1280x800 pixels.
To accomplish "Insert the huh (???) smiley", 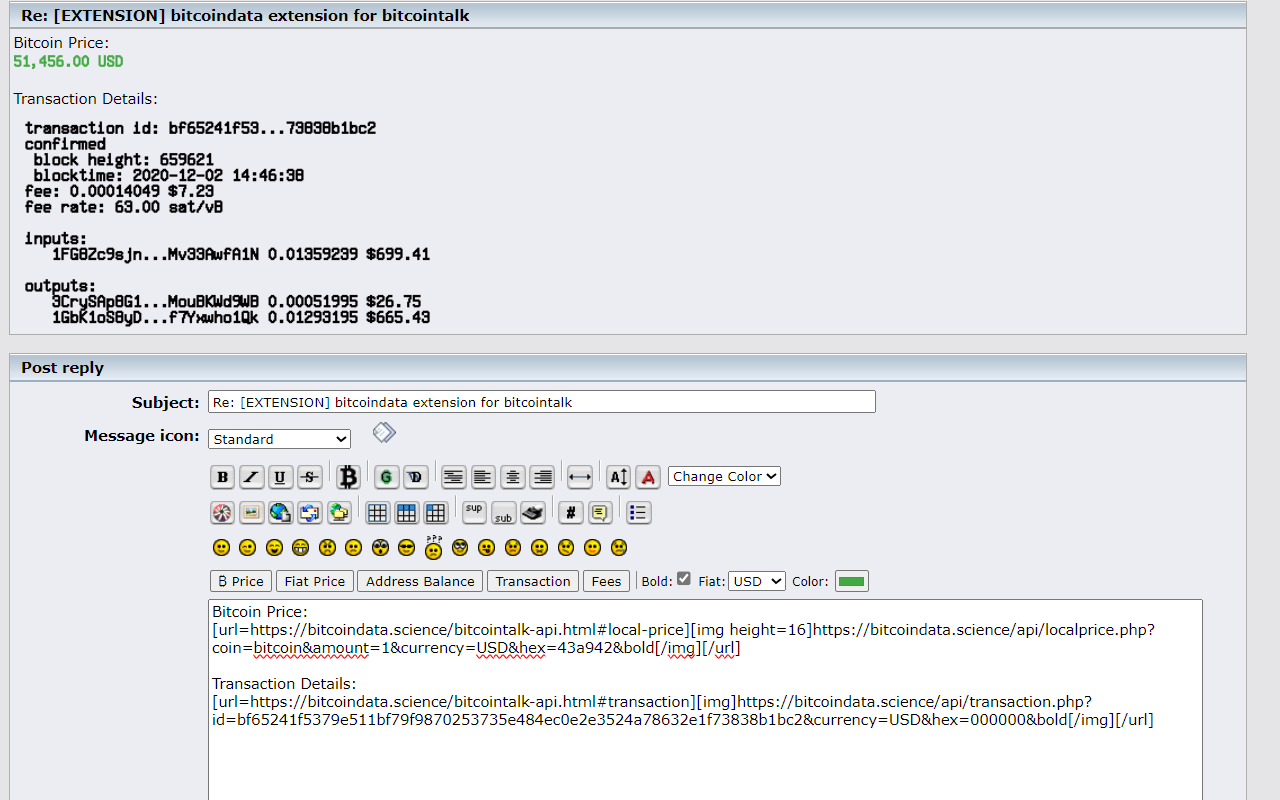I will (x=434, y=546).
